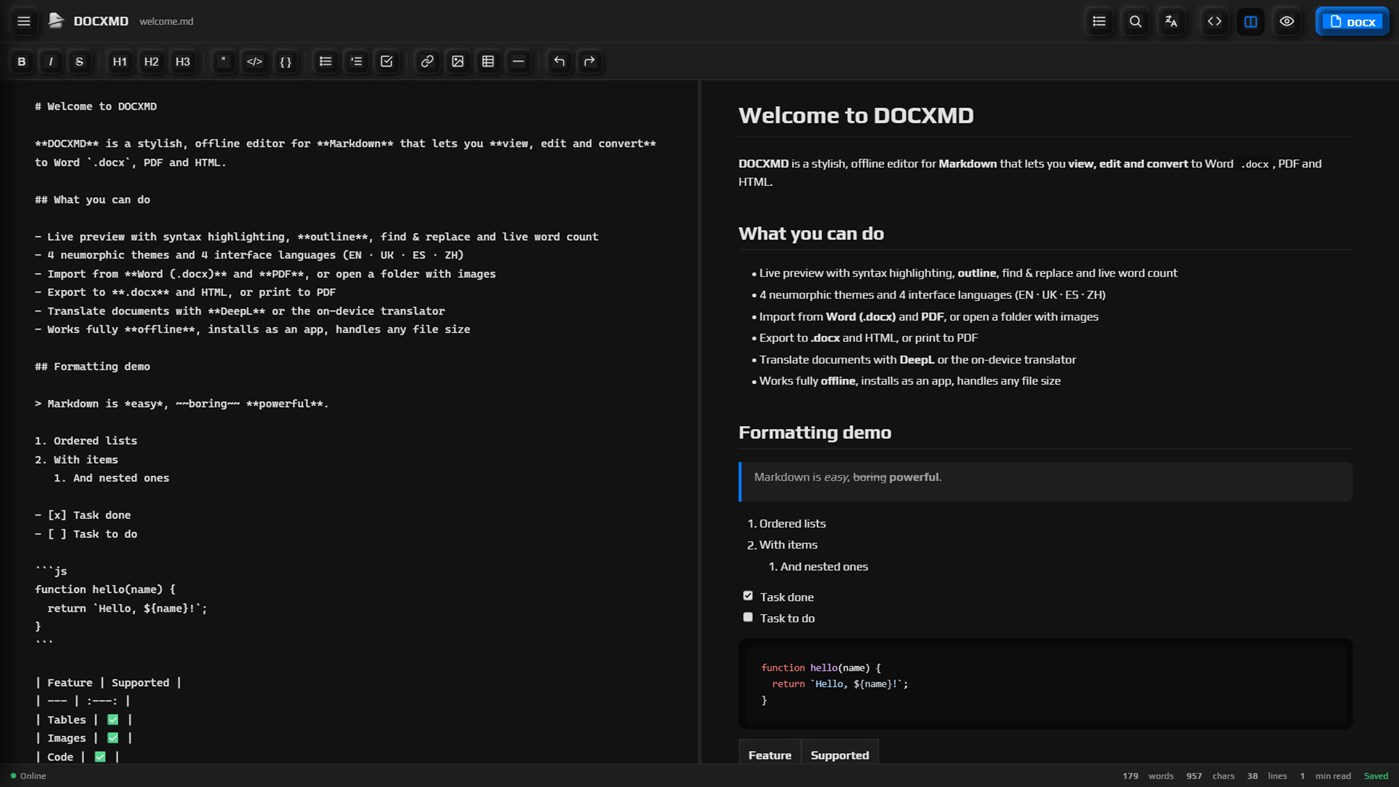Switch to preview-only eye view
The width and height of the screenshot is (1399, 787).
[1287, 21]
